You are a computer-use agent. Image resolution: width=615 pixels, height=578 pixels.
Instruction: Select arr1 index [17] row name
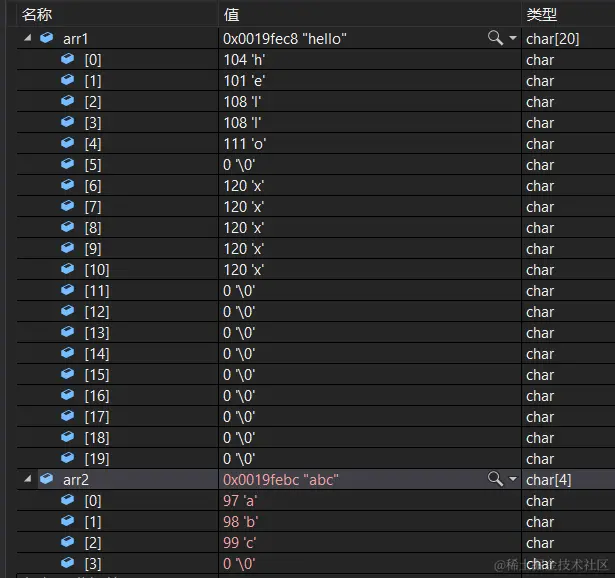(97, 417)
